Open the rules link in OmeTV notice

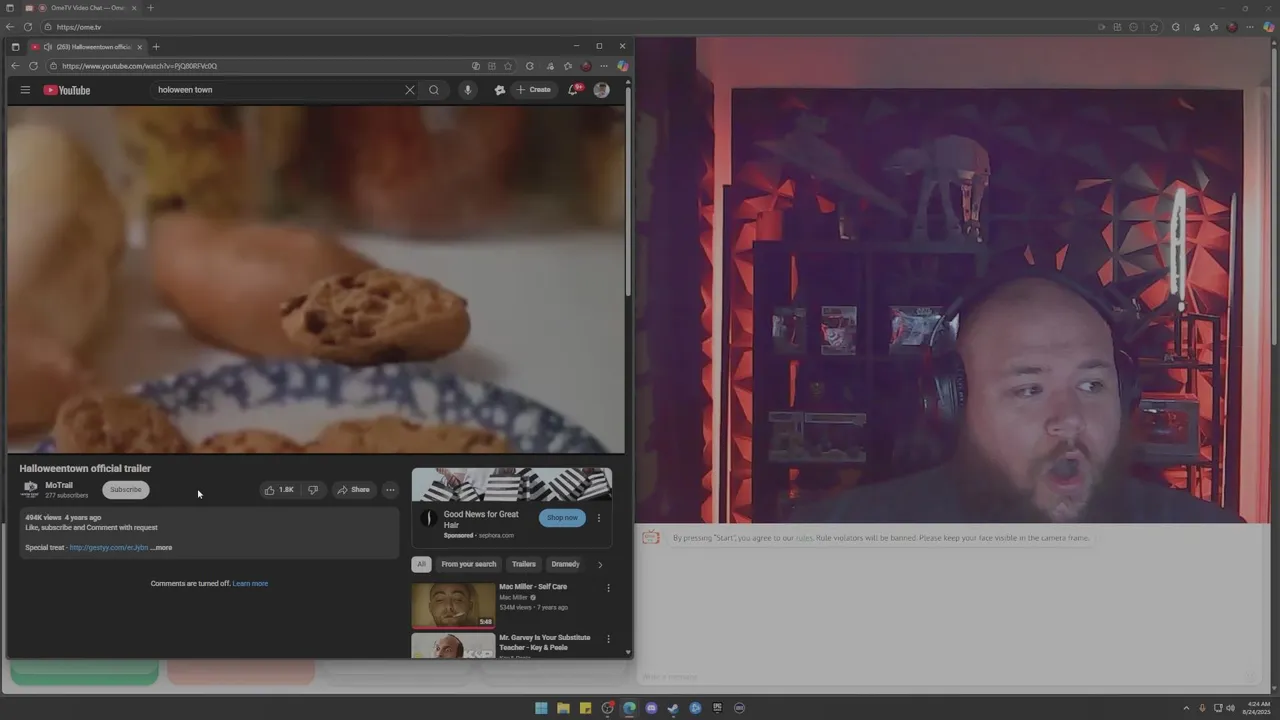click(x=804, y=538)
